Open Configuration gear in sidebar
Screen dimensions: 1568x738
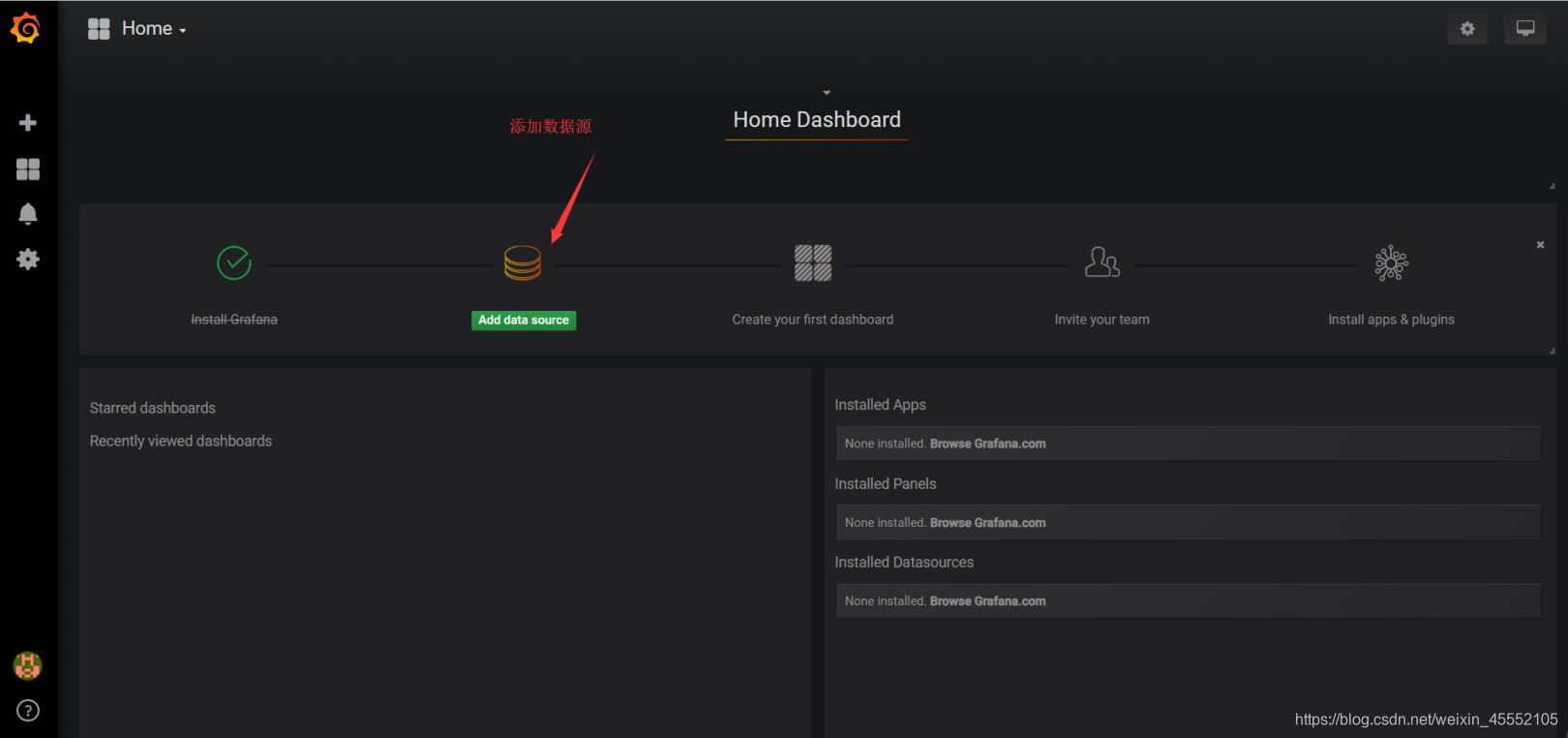click(28, 259)
